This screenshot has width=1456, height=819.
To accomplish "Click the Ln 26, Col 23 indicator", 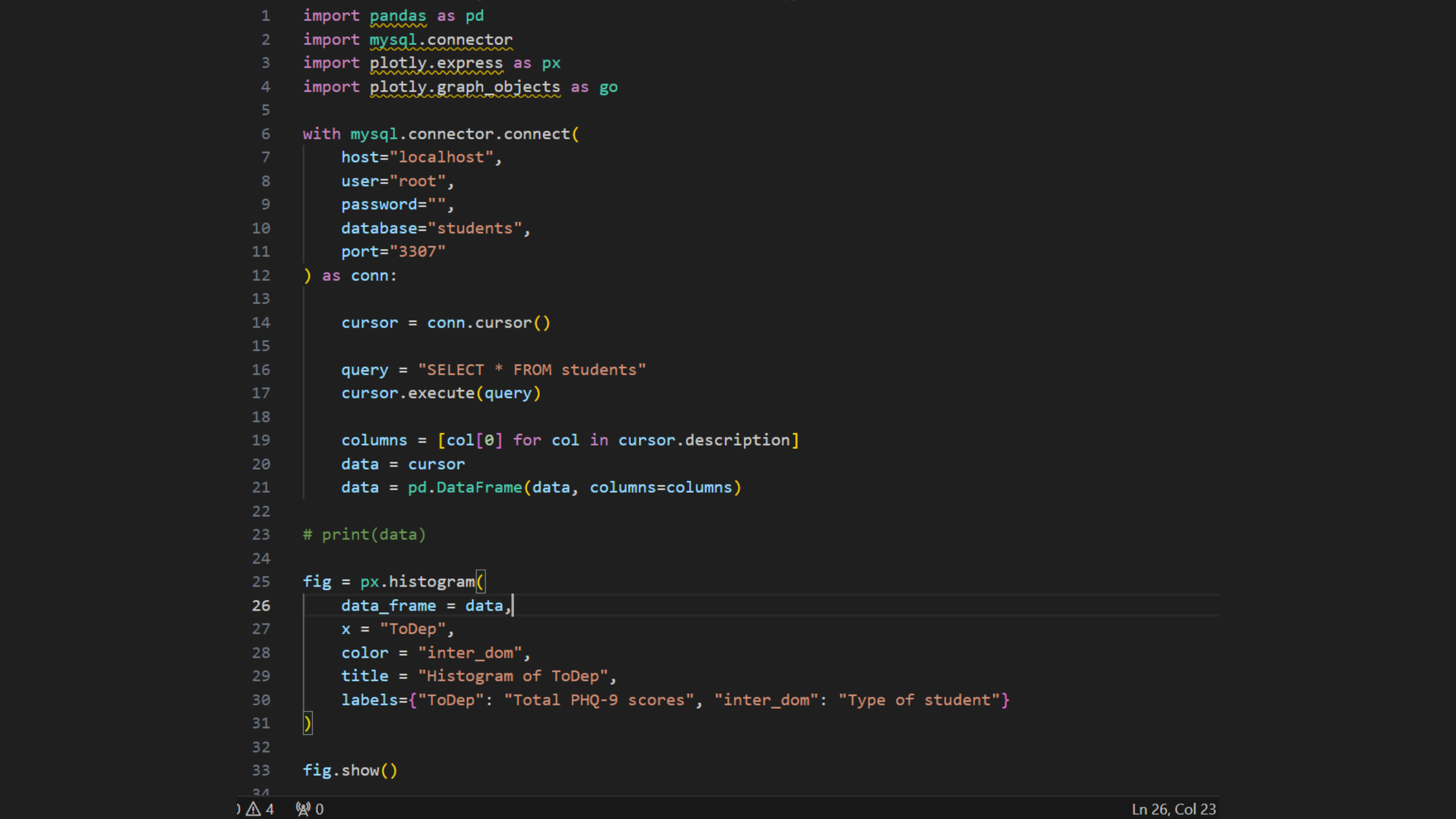I will point(1173,809).
